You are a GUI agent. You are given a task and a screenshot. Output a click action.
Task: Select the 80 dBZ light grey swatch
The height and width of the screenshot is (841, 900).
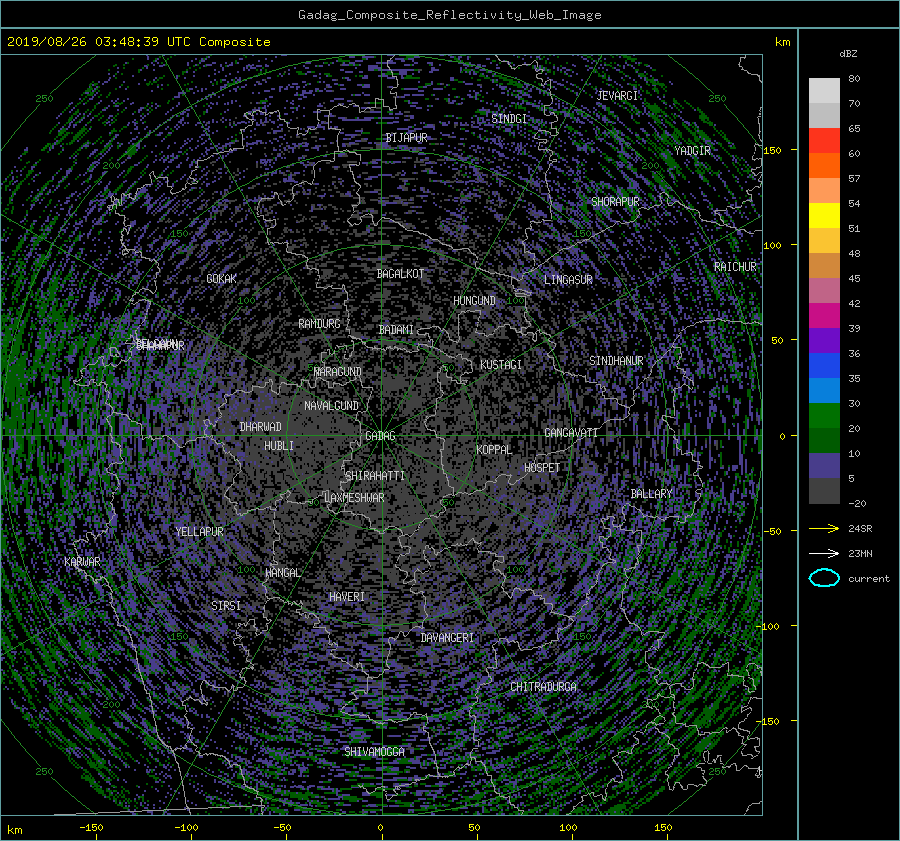(824, 90)
